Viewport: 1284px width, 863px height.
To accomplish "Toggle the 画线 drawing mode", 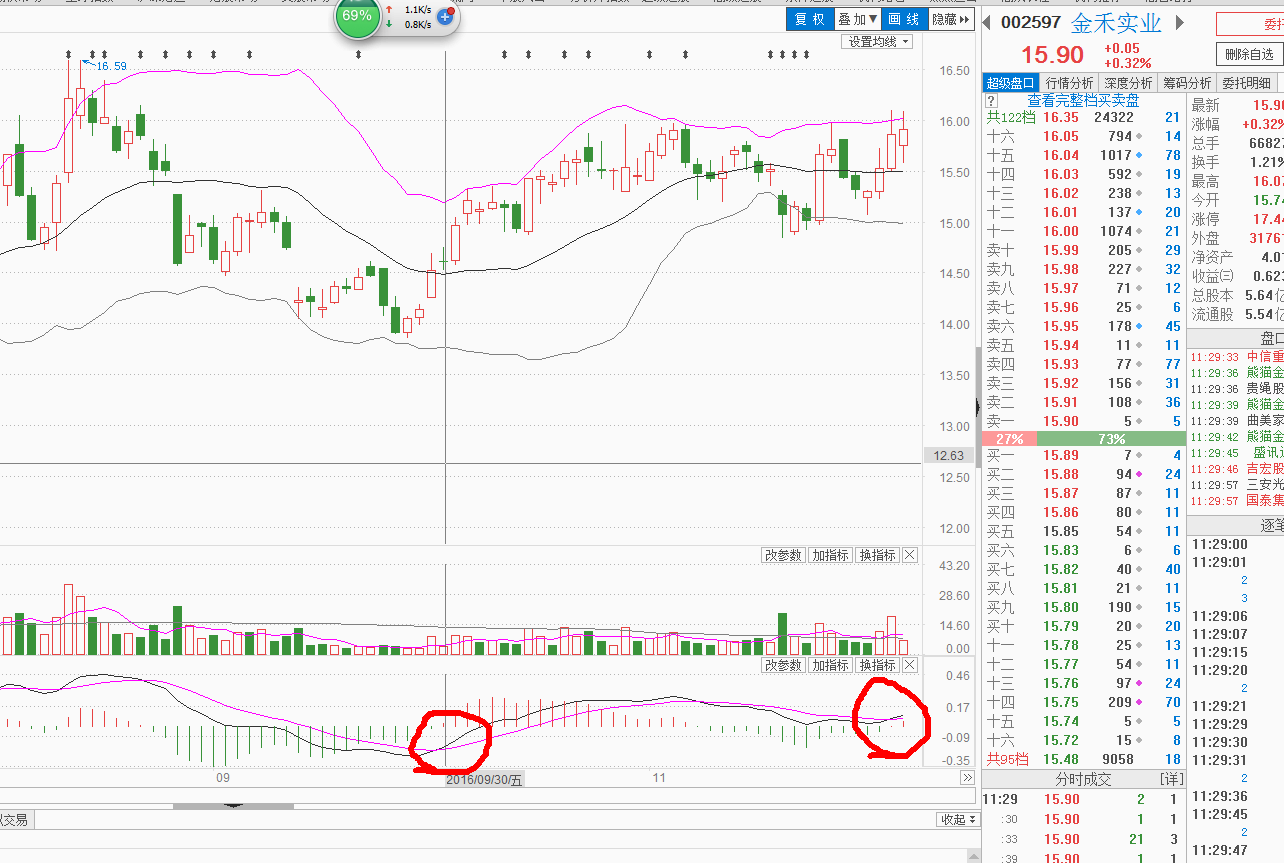I will click(x=904, y=19).
